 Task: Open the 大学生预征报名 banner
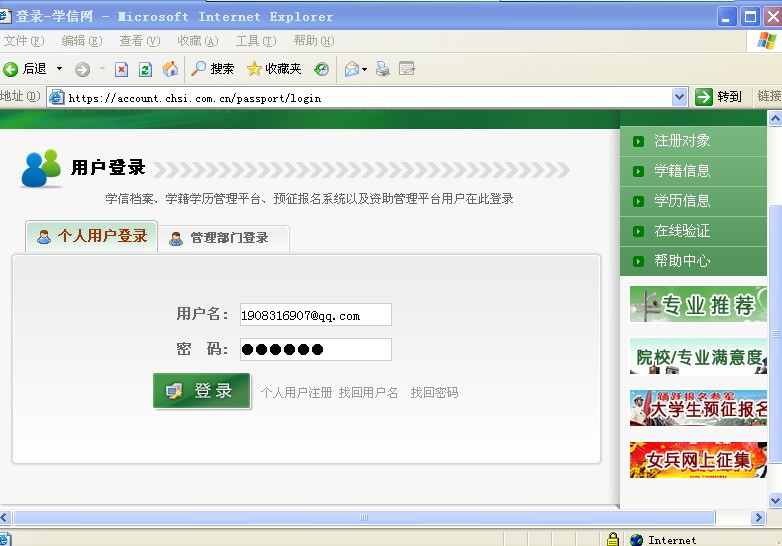(x=698, y=408)
